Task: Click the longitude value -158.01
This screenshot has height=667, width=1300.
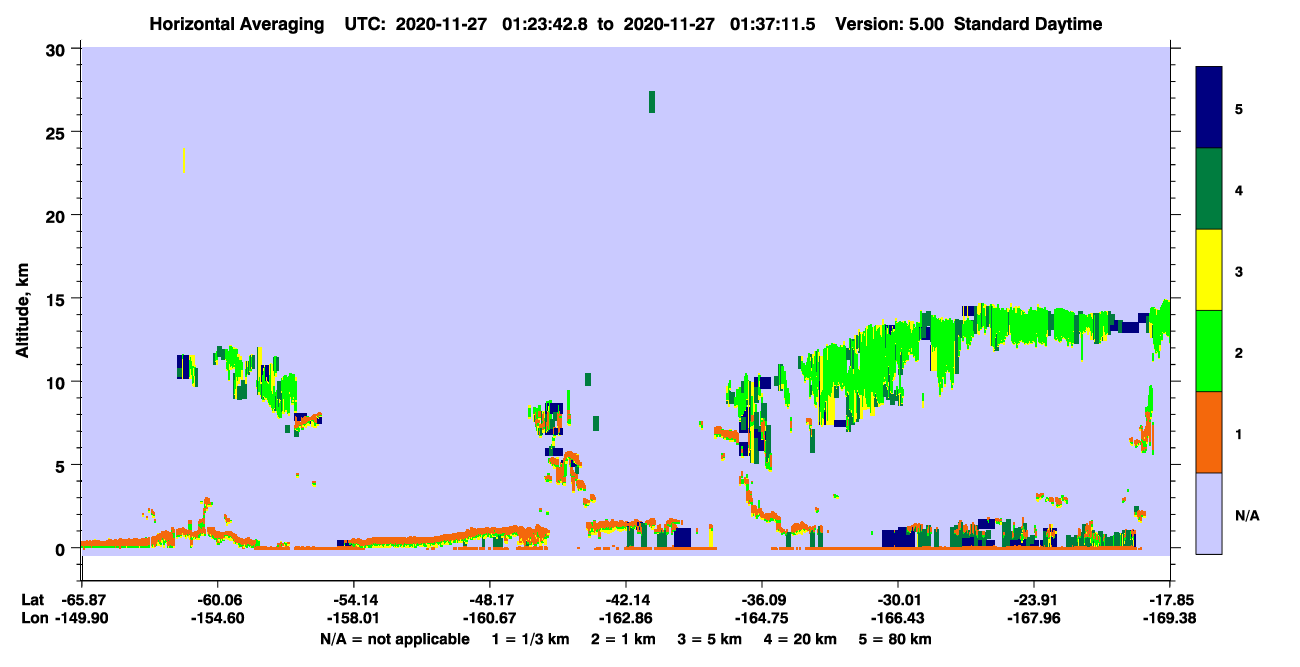Action: click(353, 619)
